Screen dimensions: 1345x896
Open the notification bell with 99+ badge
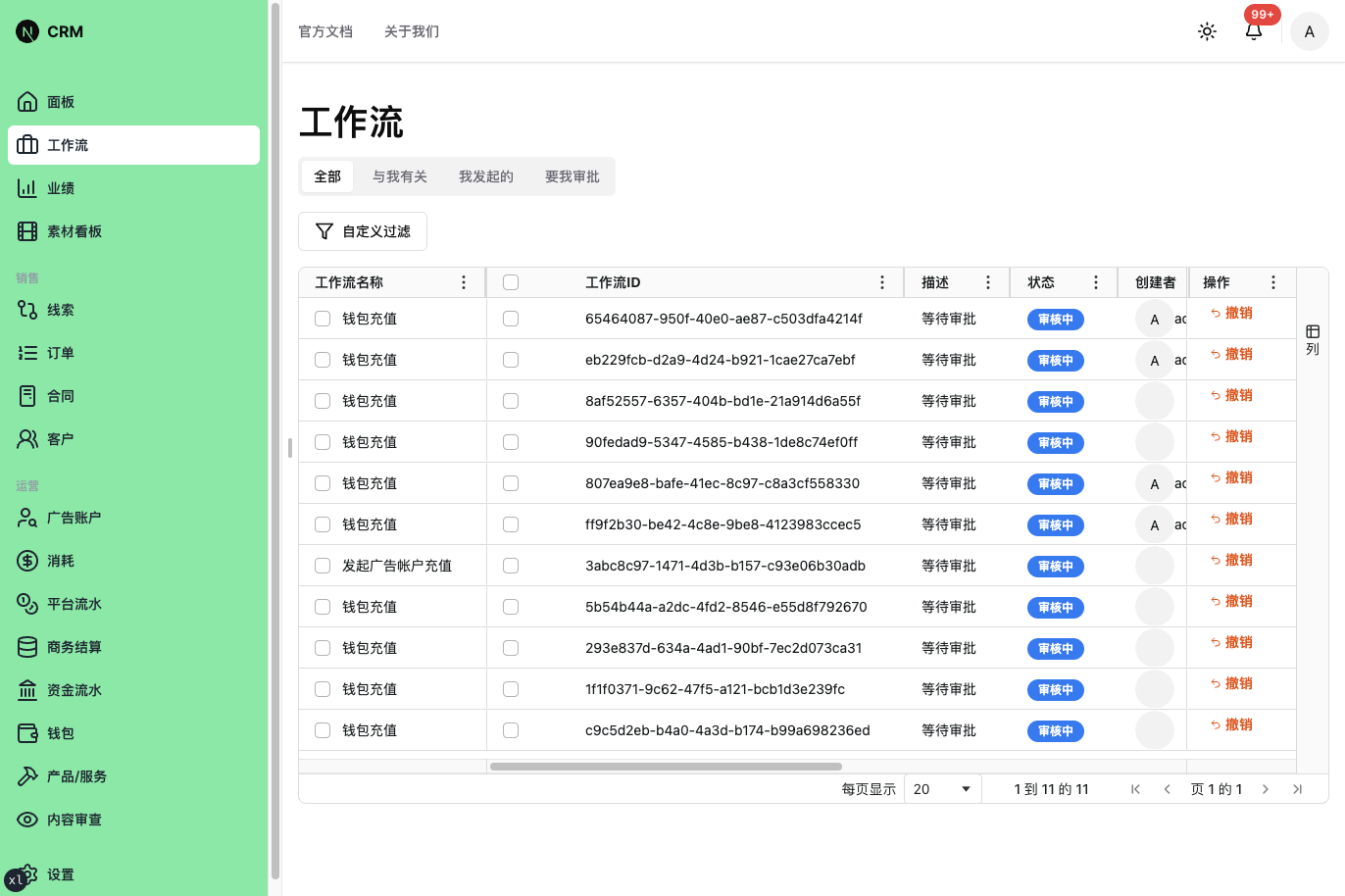point(1254,31)
